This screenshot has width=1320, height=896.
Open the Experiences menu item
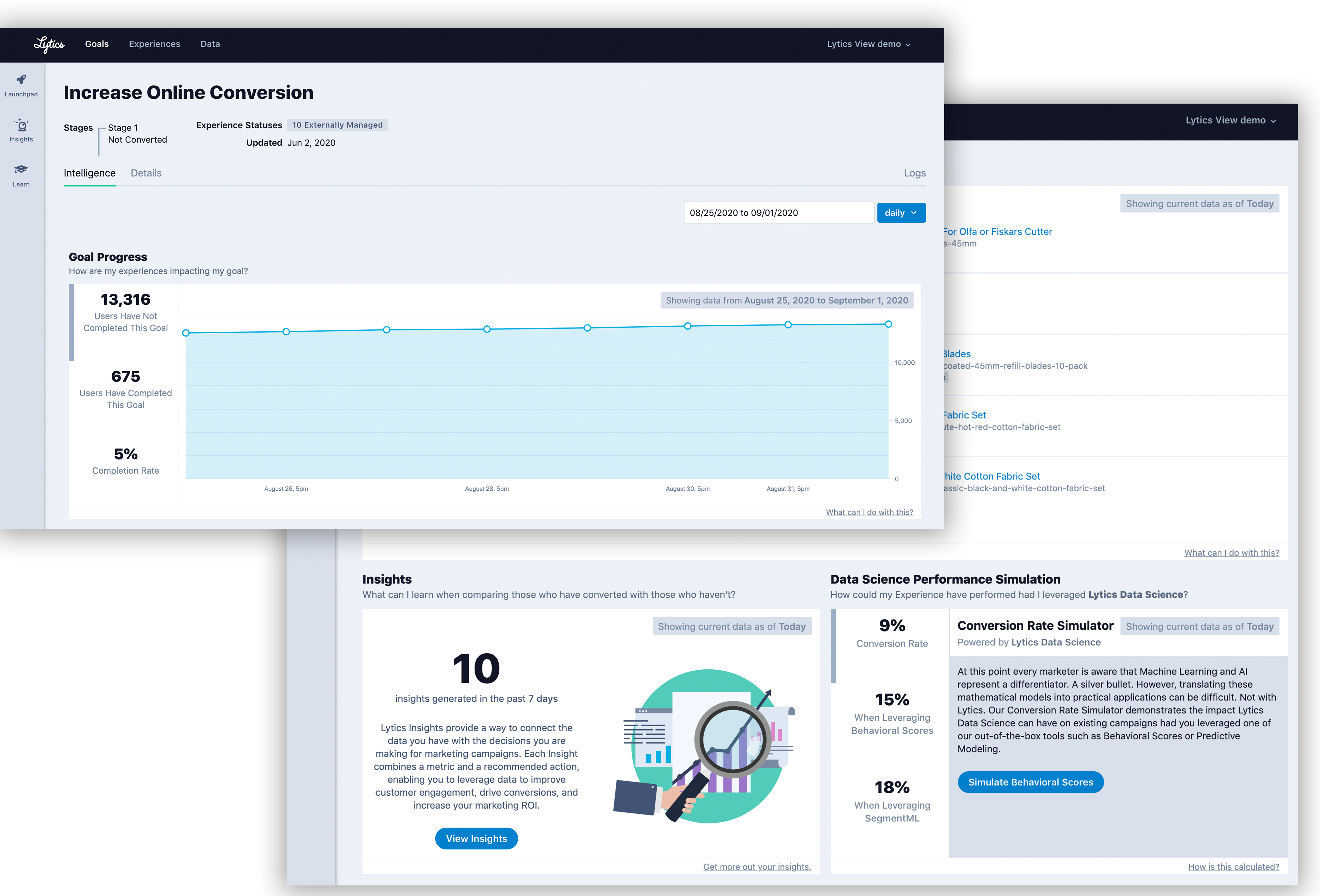pos(154,44)
